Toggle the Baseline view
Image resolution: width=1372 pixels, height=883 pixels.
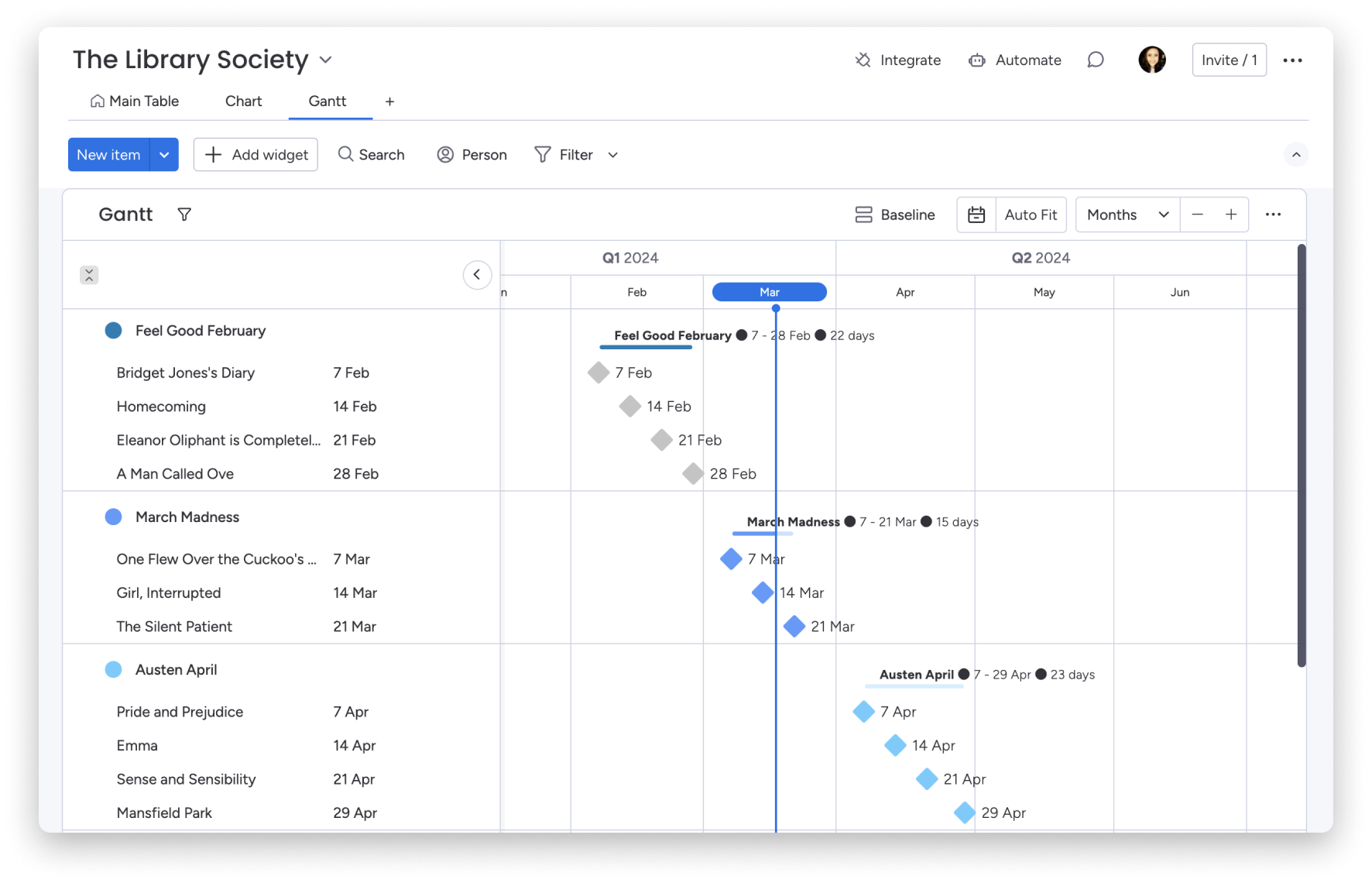tap(895, 215)
